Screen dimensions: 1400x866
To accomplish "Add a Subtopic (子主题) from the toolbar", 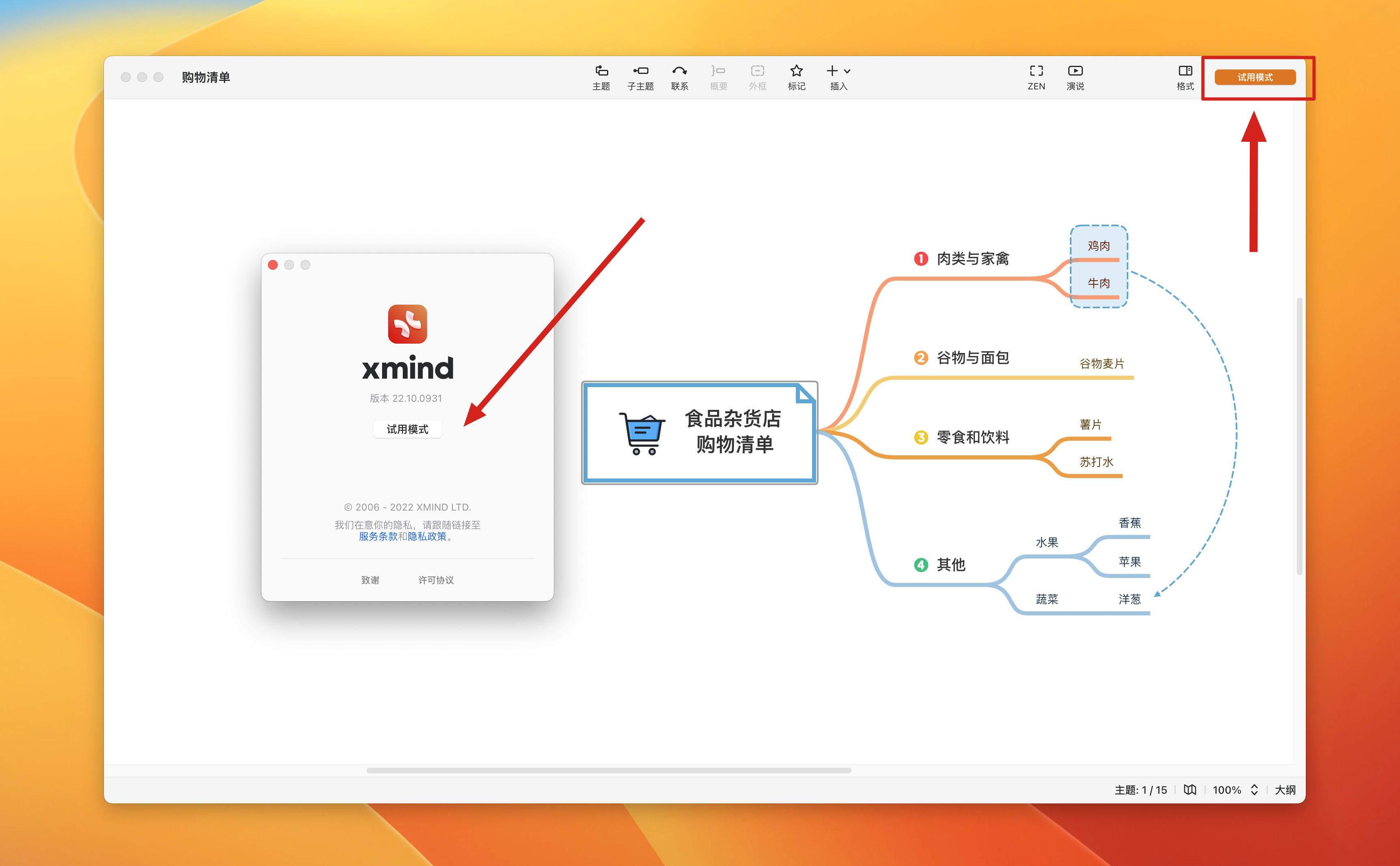I will pos(640,71).
